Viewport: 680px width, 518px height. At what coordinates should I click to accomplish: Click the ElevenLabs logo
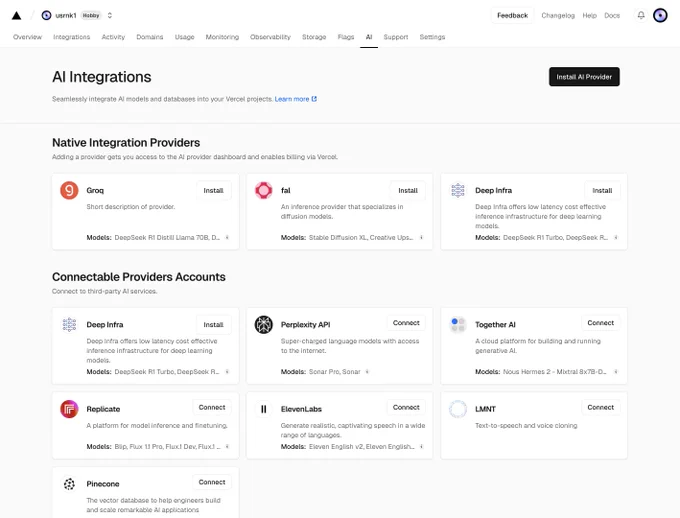click(263, 409)
